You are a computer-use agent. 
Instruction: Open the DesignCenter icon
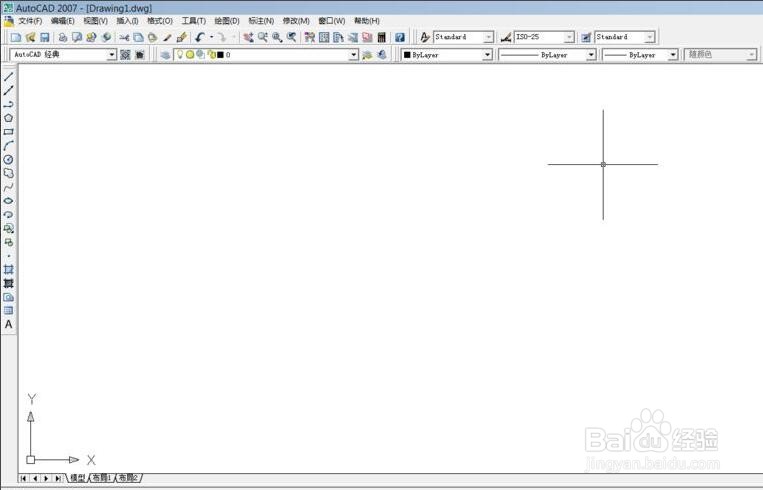tap(324, 37)
